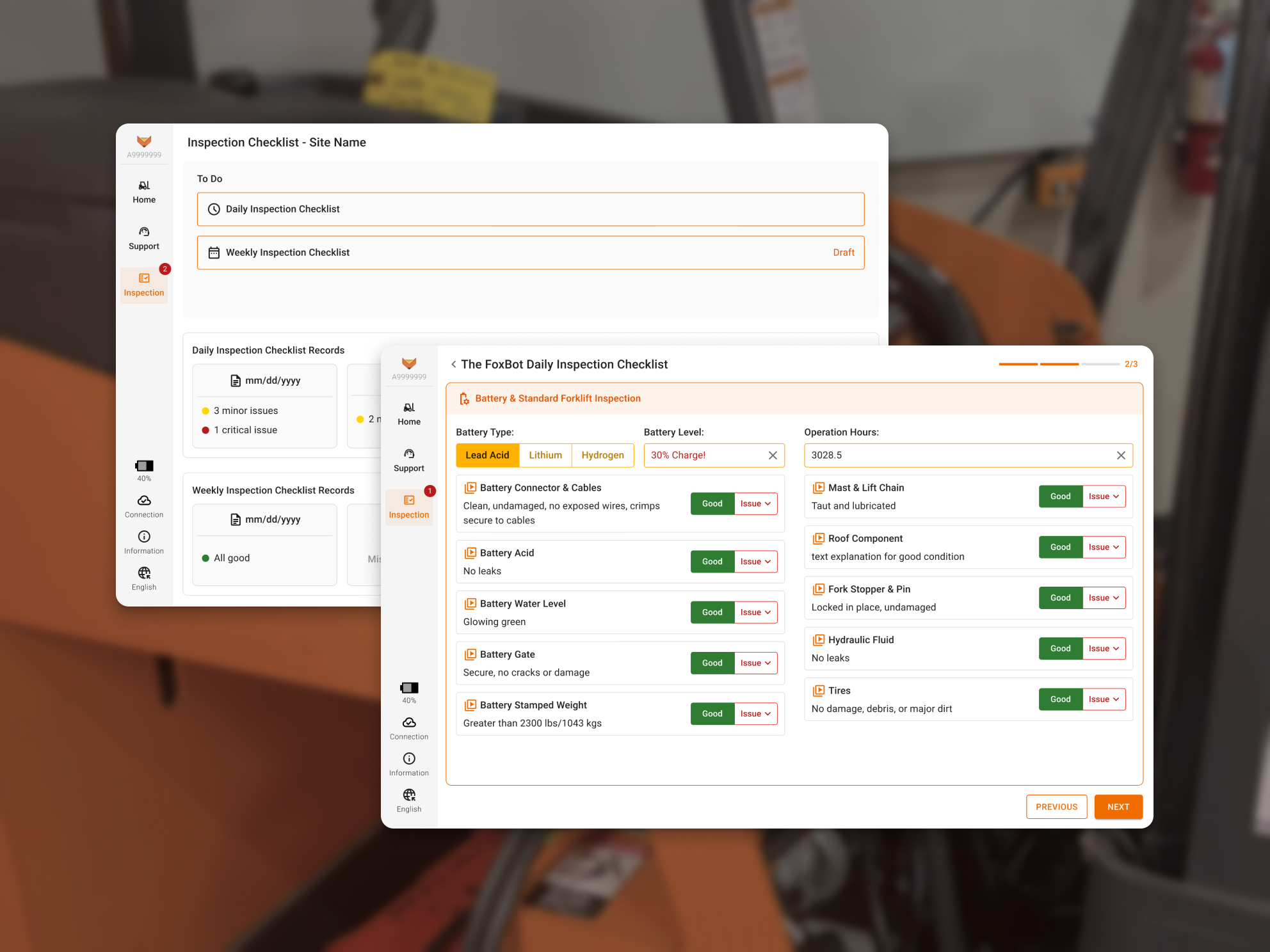
Task: Open Issue dropdown for Hydraulic Fluid
Action: click(1104, 649)
